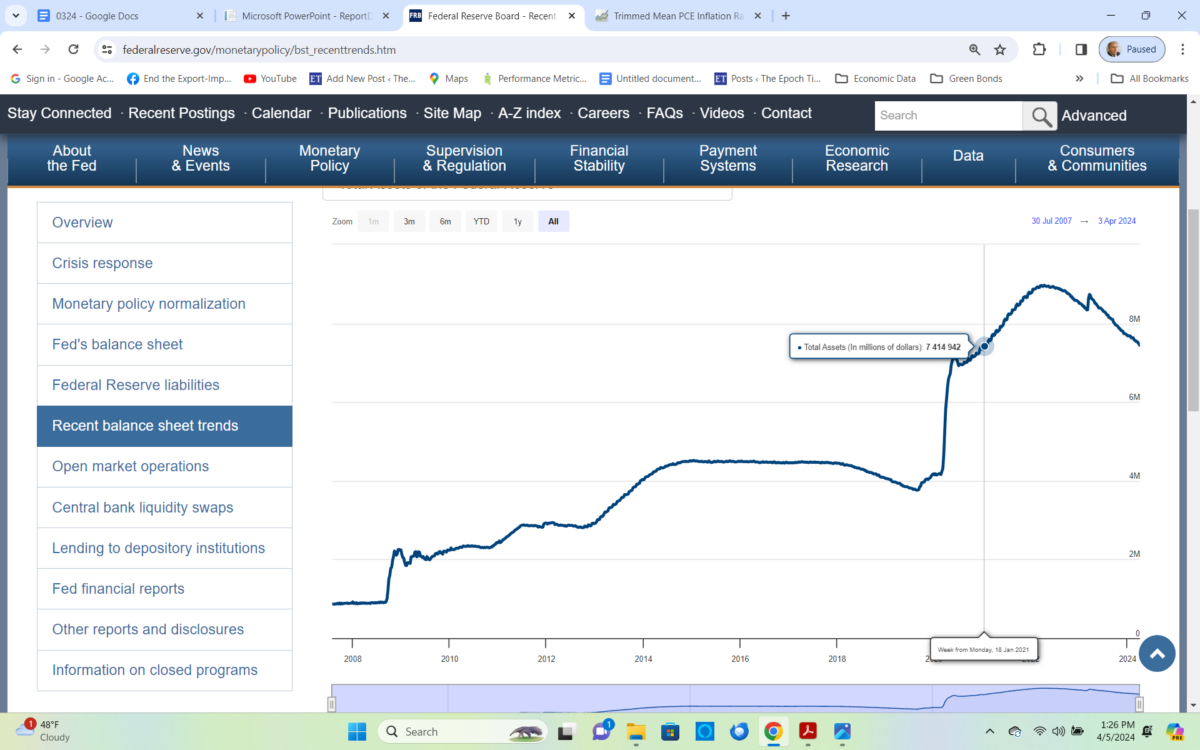Screen dimensions: 1200x750
Task: Click the Recent Postings header link
Action: [181, 113]
